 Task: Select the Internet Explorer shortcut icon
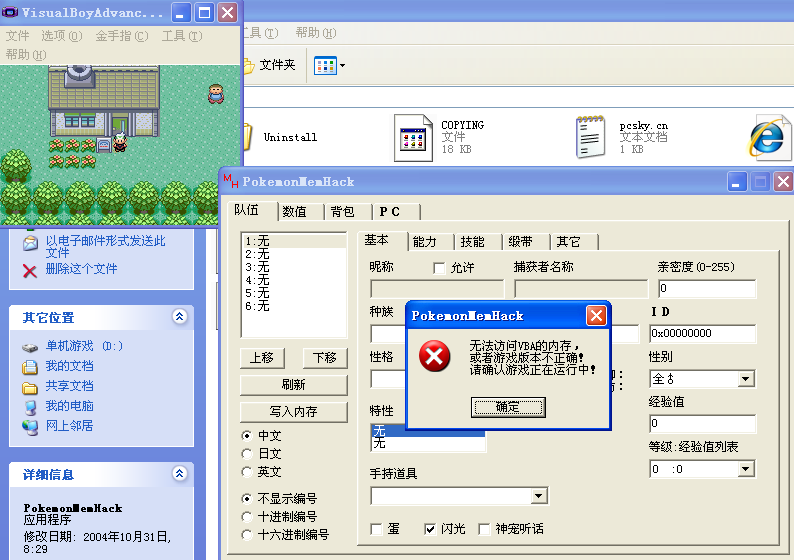[768, 137]
